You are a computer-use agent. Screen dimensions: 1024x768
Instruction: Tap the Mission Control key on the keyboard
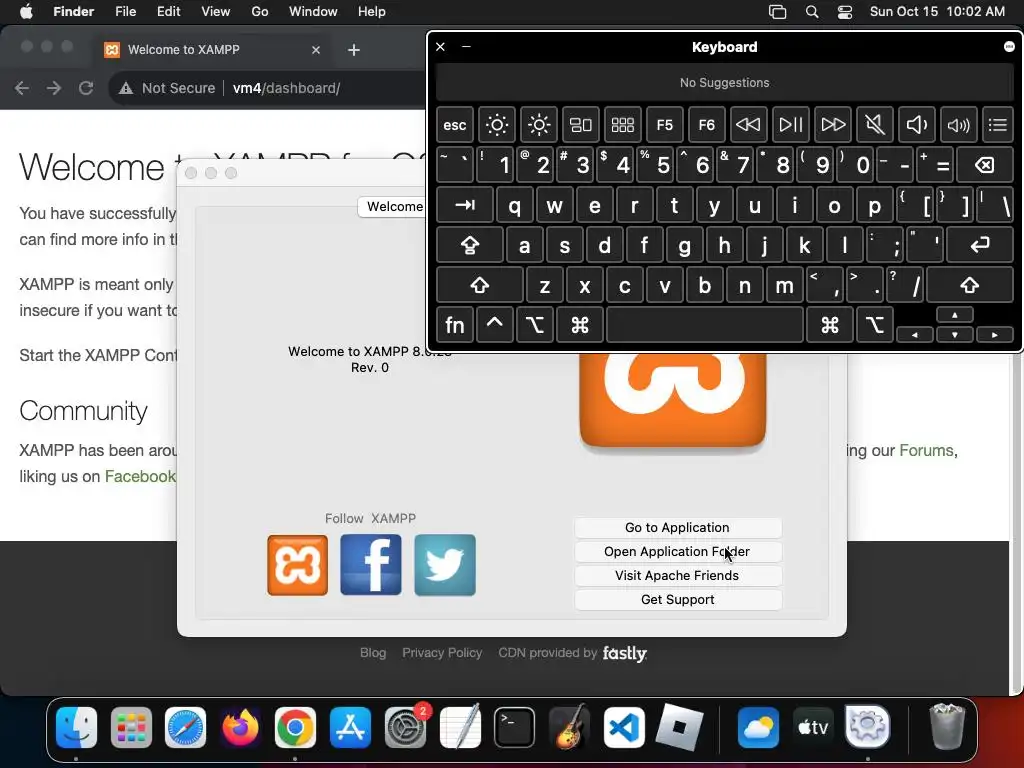[x=581, y=125]
